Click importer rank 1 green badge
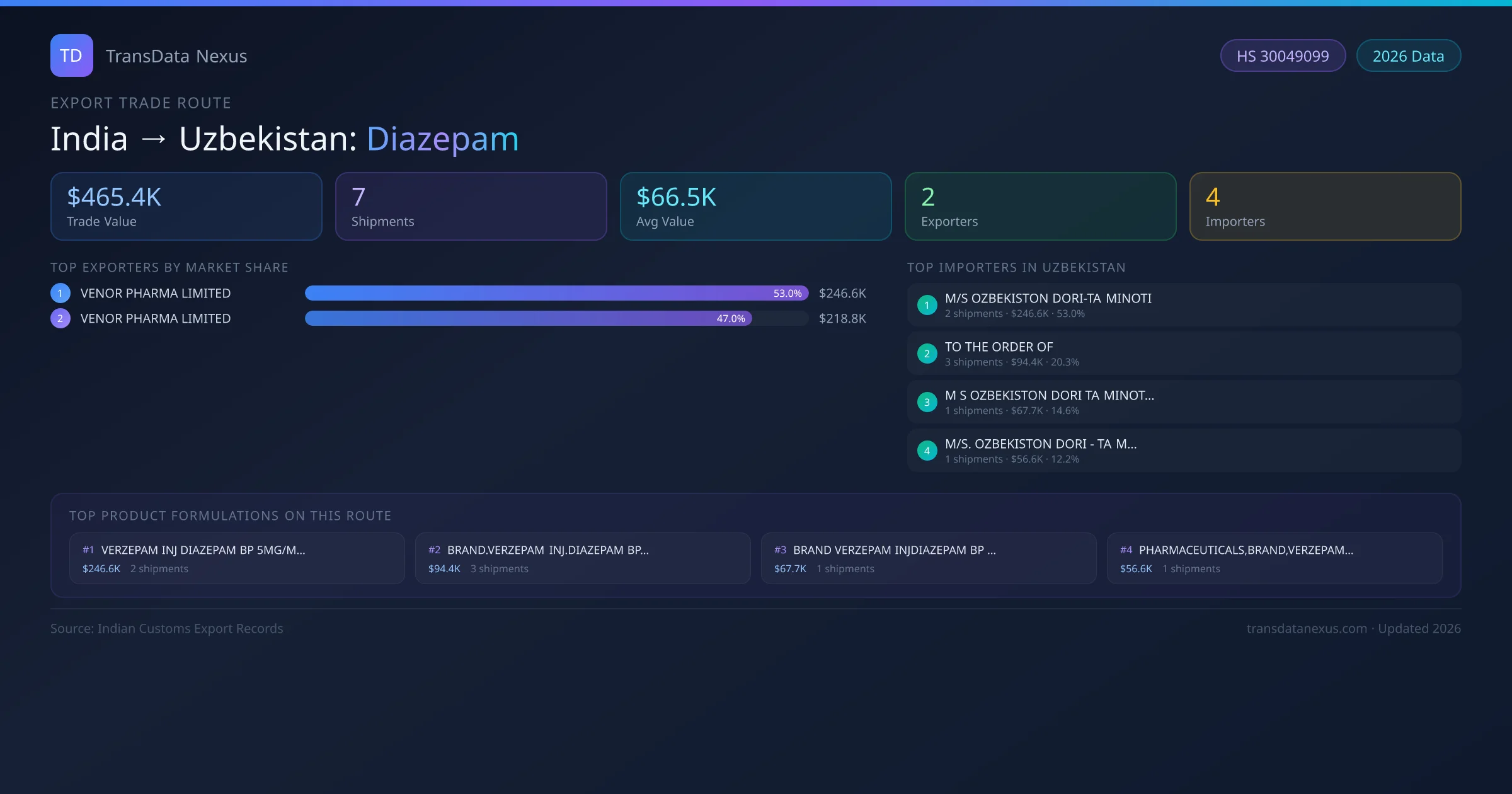This screenshot has height=794, width=1512. tap(927, 305)
